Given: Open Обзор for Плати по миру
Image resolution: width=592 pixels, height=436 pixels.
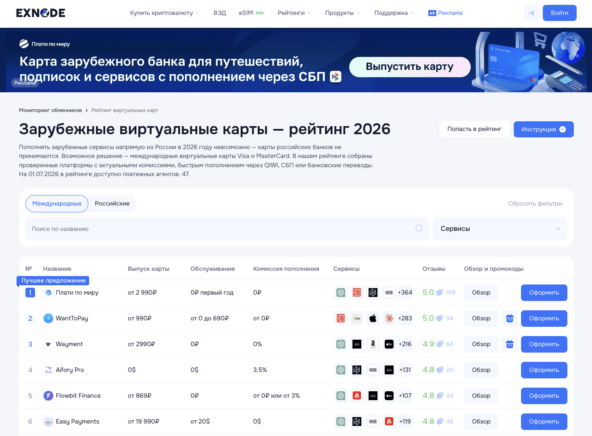Looking at the screenshot, I should (x=481, y=293).
